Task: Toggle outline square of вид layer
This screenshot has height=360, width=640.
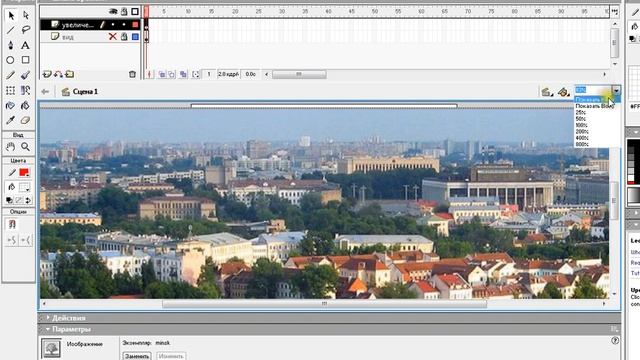Action: click(135, 37)
